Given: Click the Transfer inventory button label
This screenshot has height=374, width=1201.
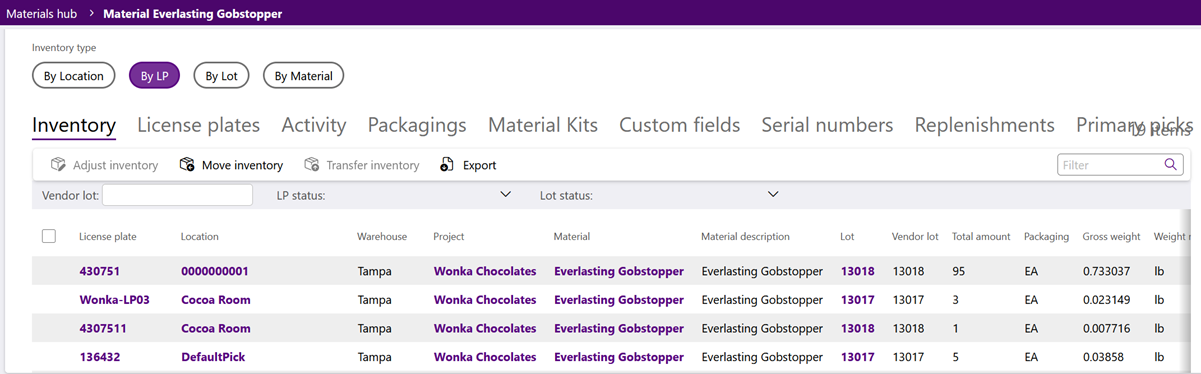Looking at the screenshot, I should coord(373,165).
